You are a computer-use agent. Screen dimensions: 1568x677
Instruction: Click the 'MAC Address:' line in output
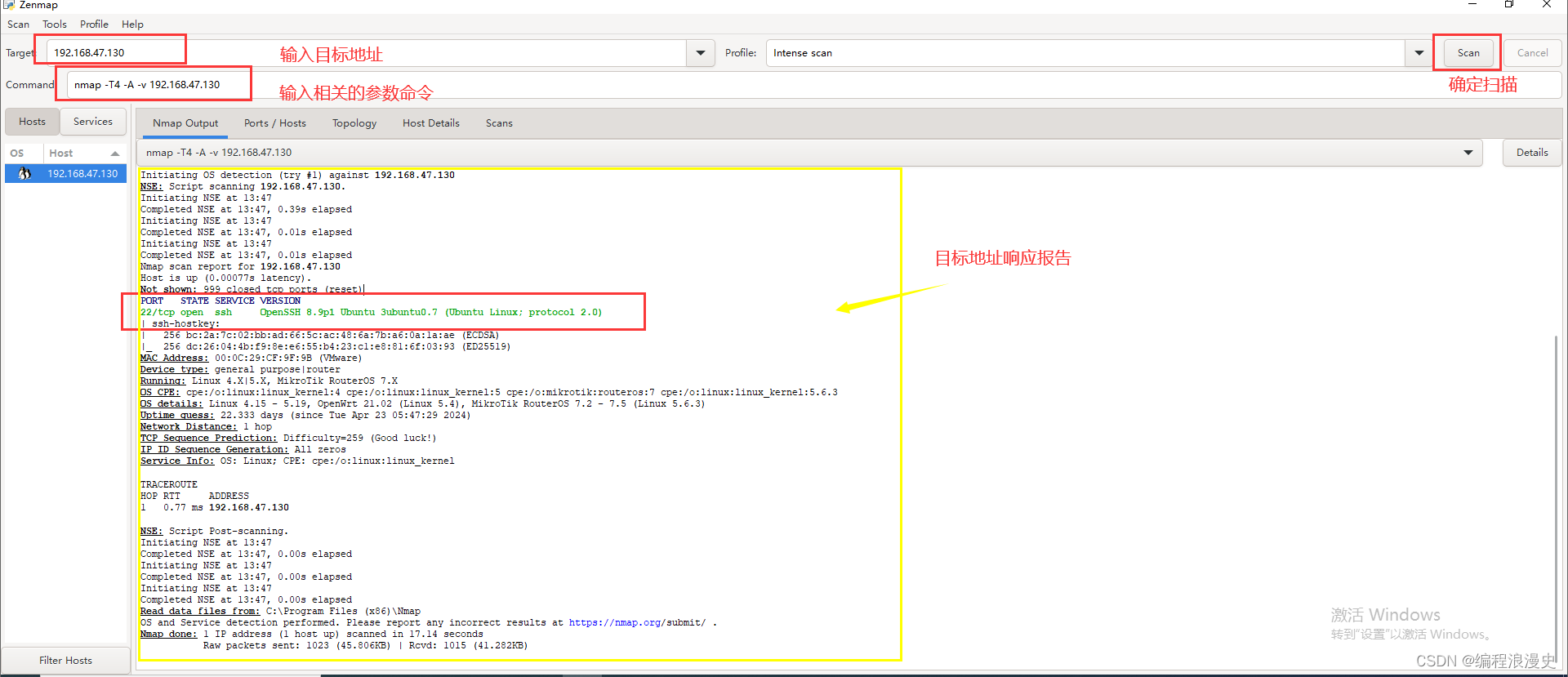tap(251, 358)
